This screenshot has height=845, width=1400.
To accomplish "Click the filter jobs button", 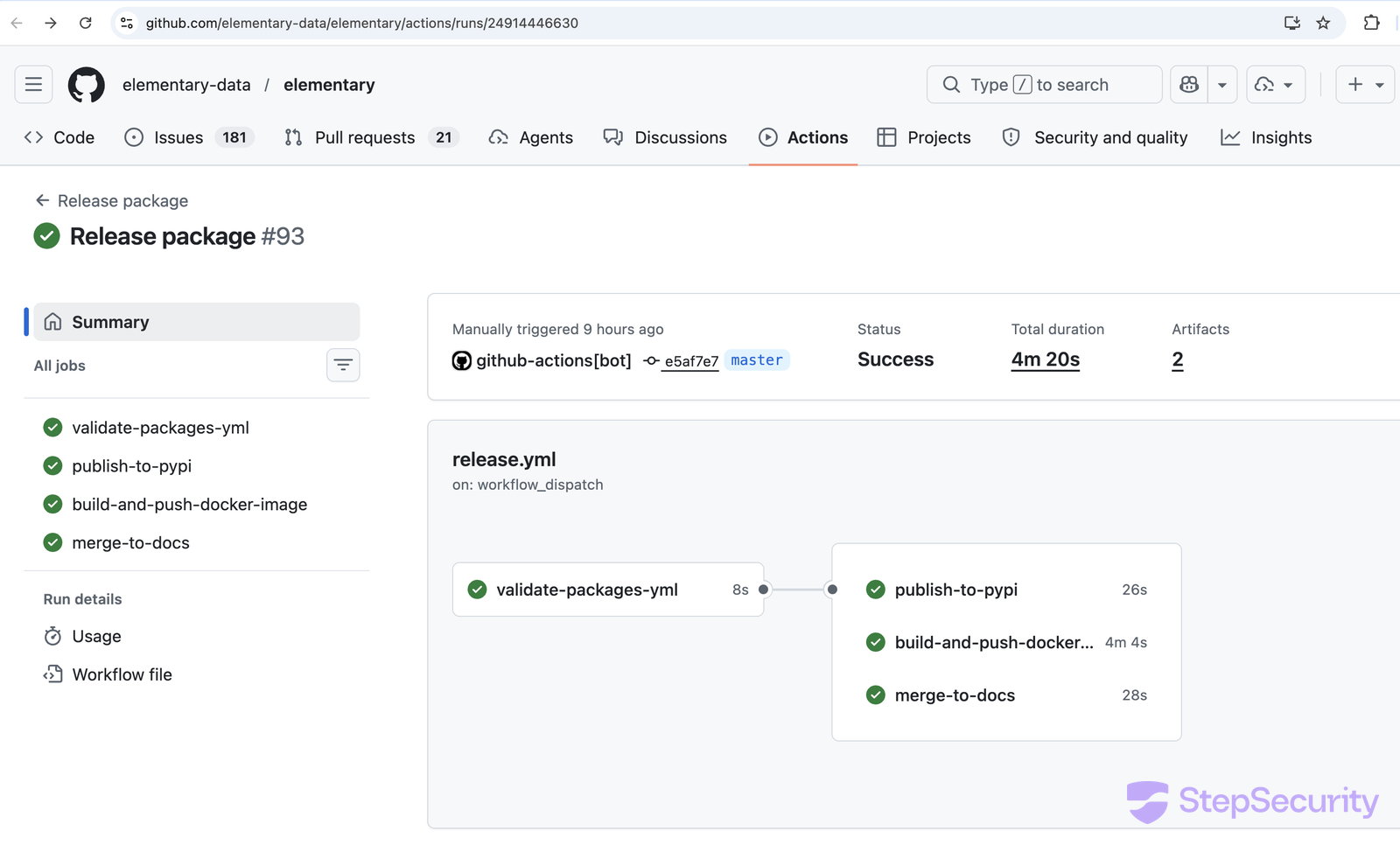I will pos(343,365).
